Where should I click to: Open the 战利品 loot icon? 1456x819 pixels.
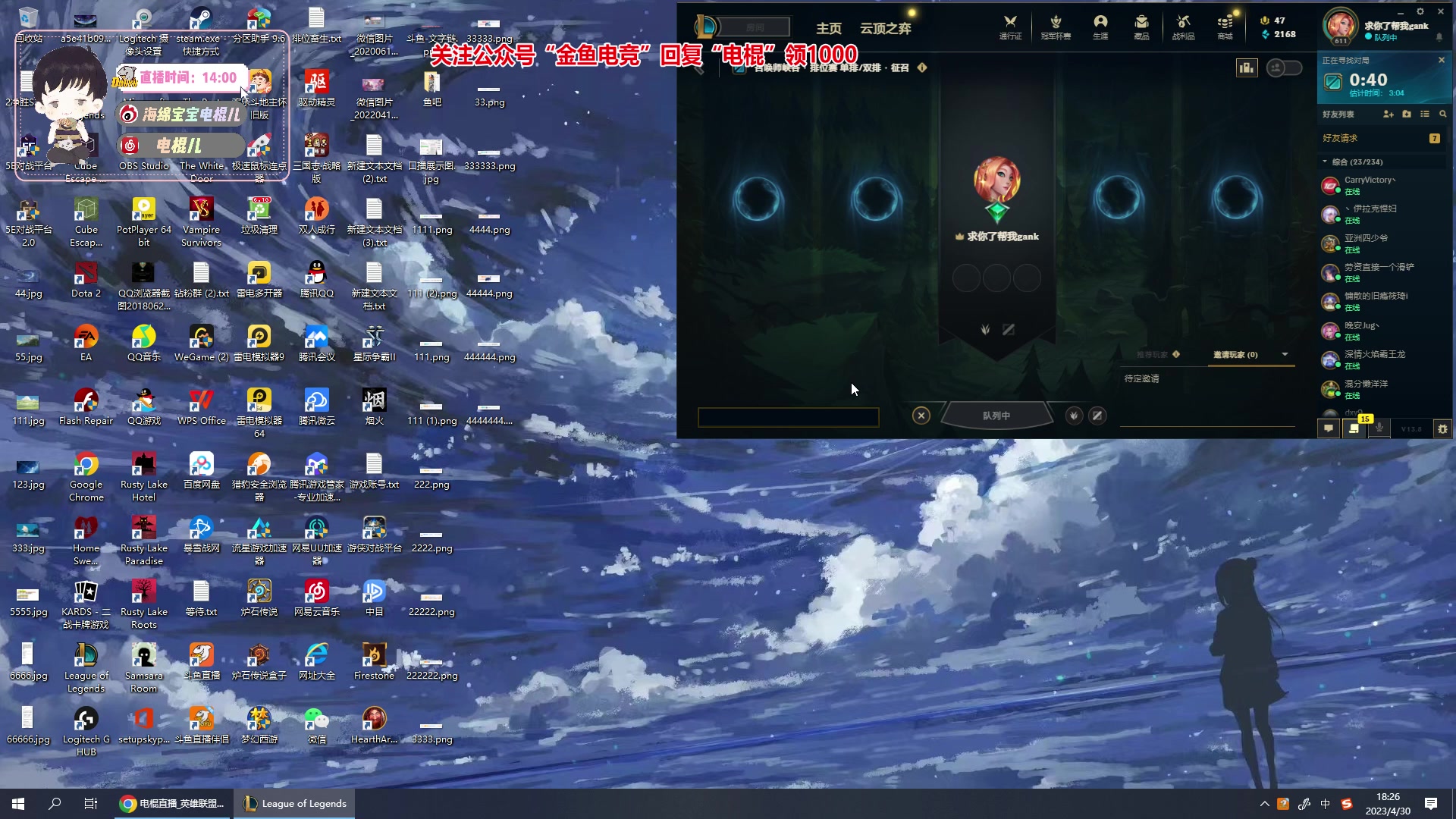click(x=1183, y=27)
